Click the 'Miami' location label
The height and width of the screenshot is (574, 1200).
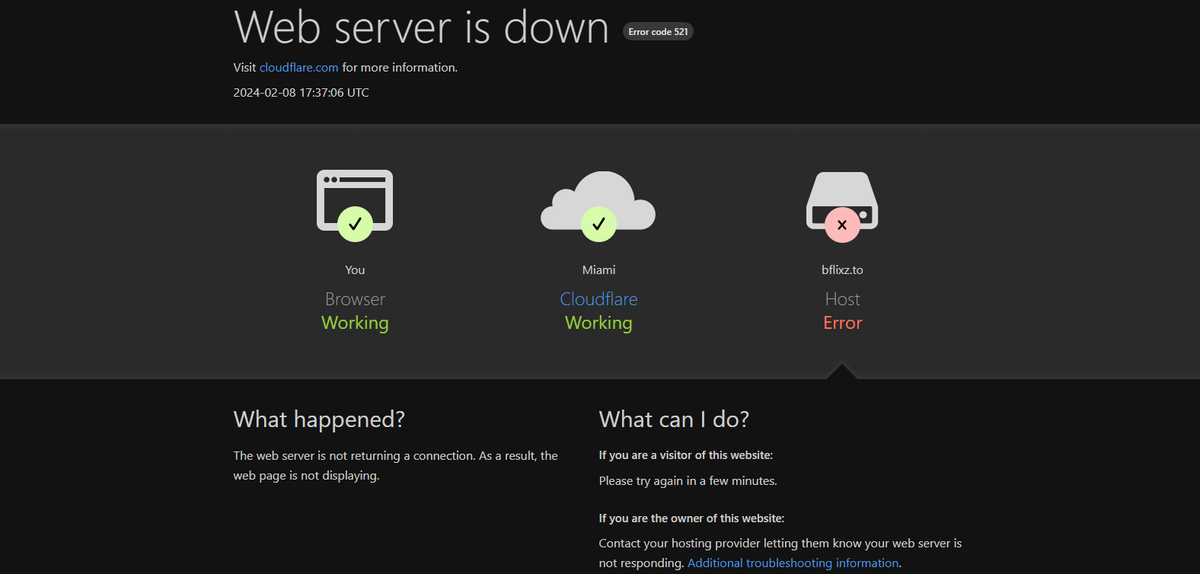598,270
